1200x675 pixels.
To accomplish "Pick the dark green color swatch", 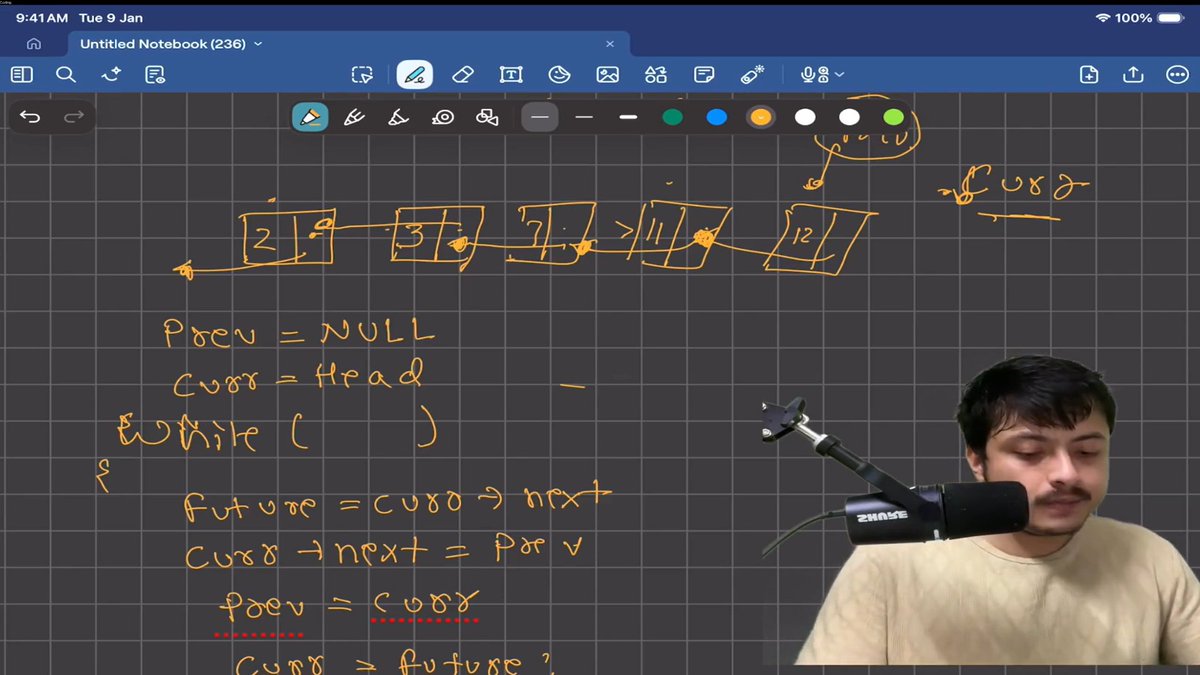I will pyautogui.click(x=673, y=117).
